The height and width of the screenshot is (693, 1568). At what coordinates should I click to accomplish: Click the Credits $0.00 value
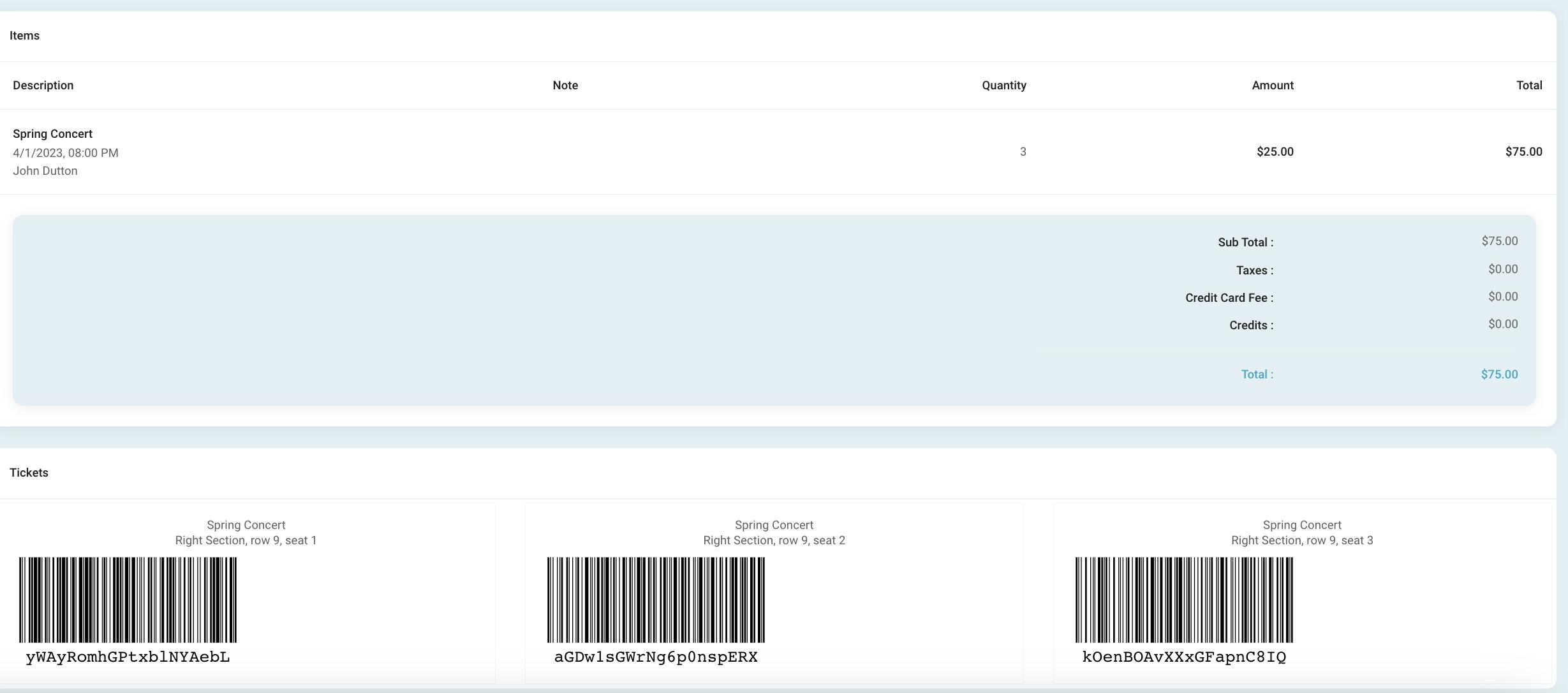coord(1503,324)
